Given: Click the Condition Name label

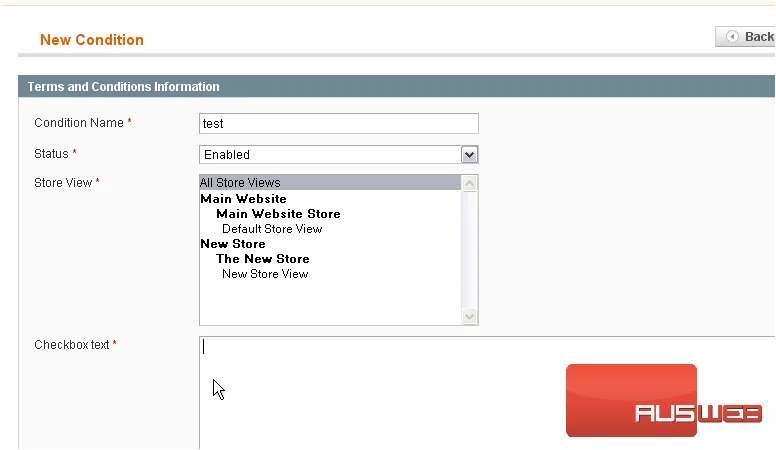Looking at the screenshot, I should (79, 123).
